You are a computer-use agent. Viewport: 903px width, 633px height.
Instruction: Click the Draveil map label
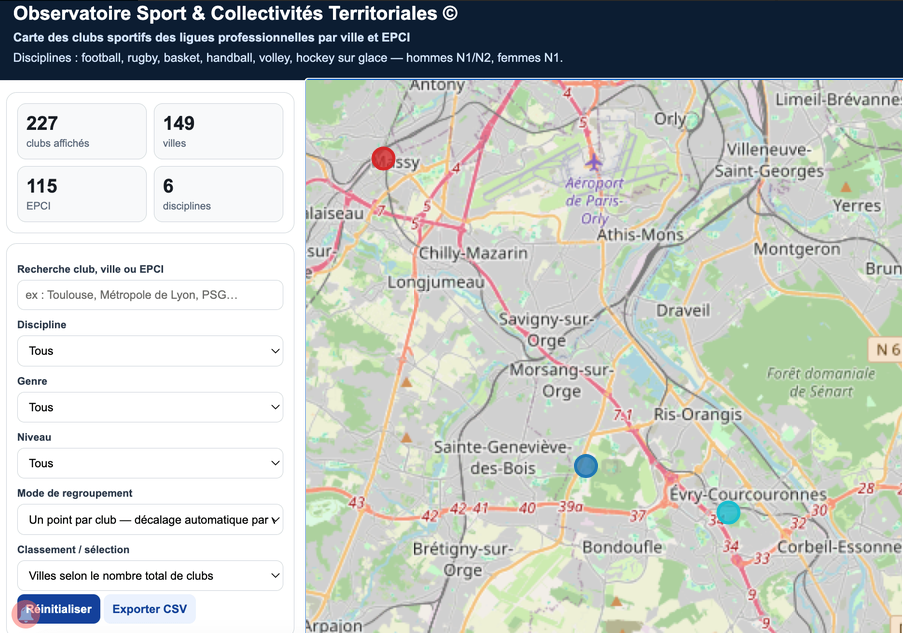pos(683,310)
